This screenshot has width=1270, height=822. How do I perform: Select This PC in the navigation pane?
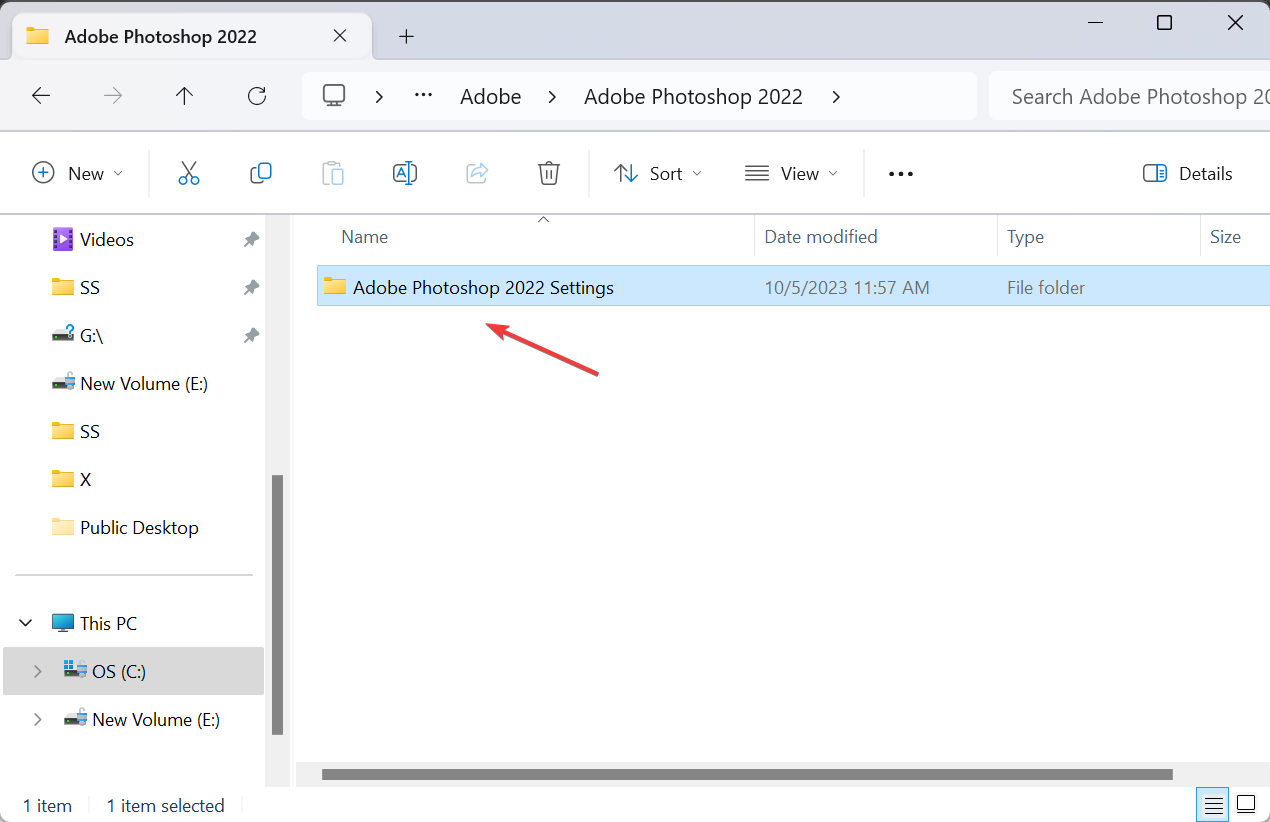click(94, 623)
